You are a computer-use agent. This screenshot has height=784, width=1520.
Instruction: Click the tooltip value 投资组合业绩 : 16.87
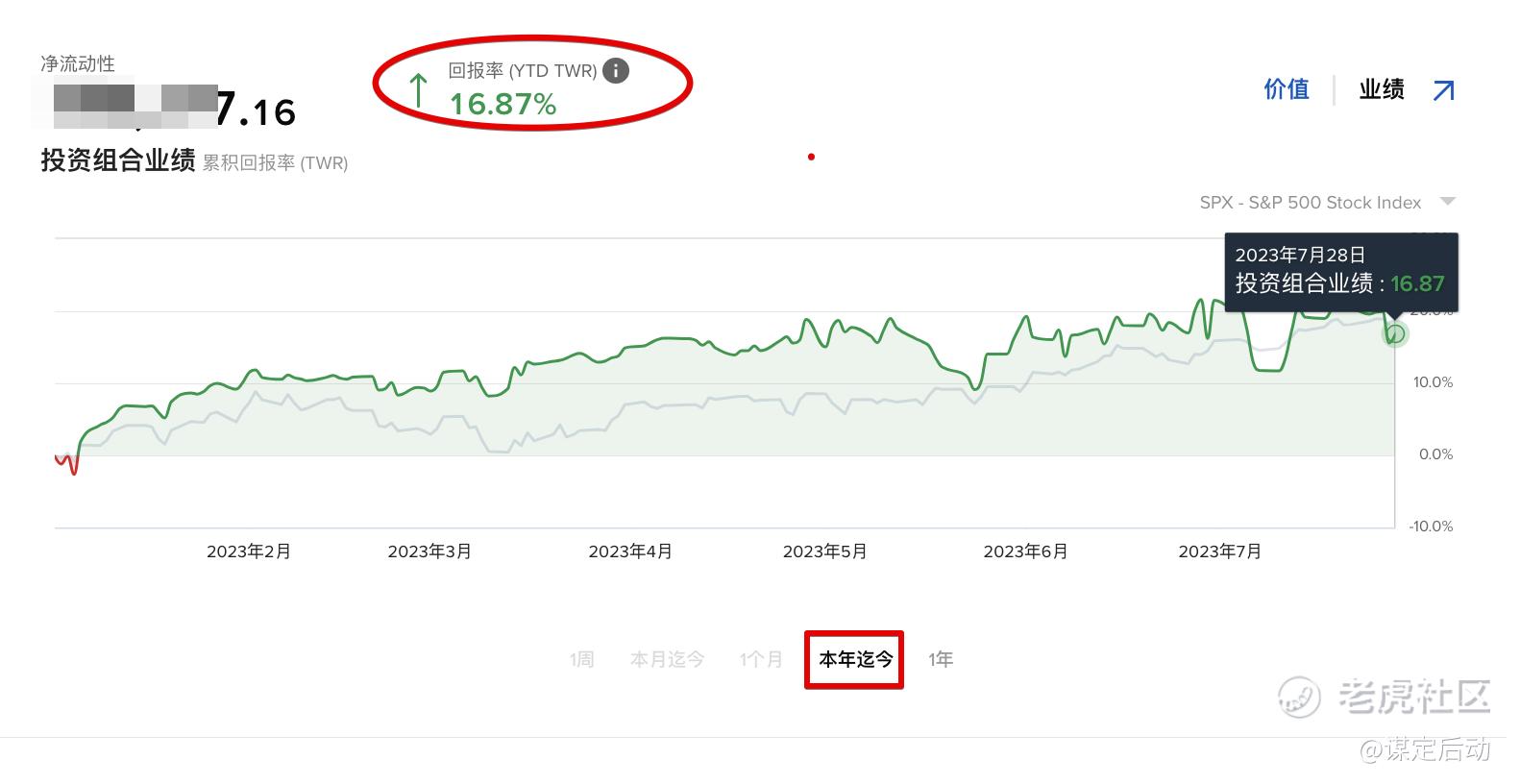(x=1339, y=283)
